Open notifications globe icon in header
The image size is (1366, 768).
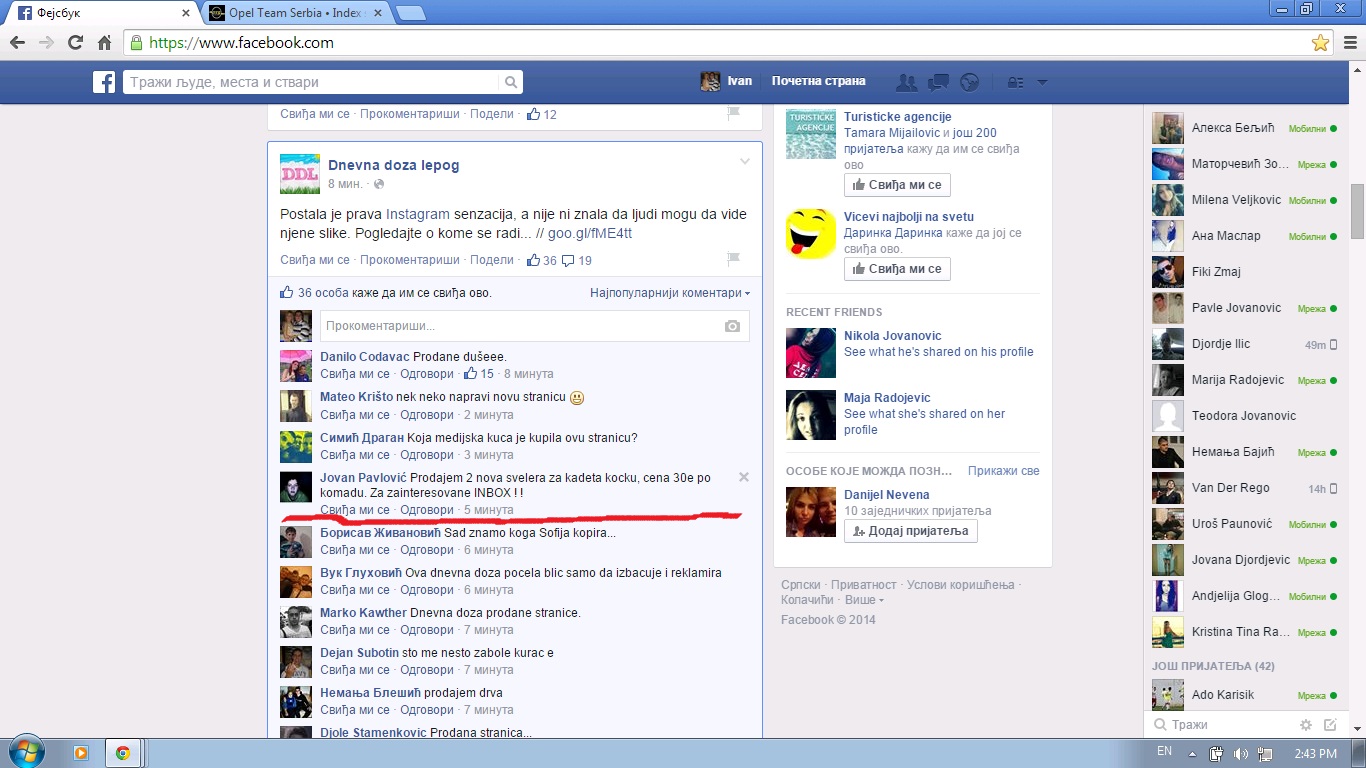pos(968,82)
